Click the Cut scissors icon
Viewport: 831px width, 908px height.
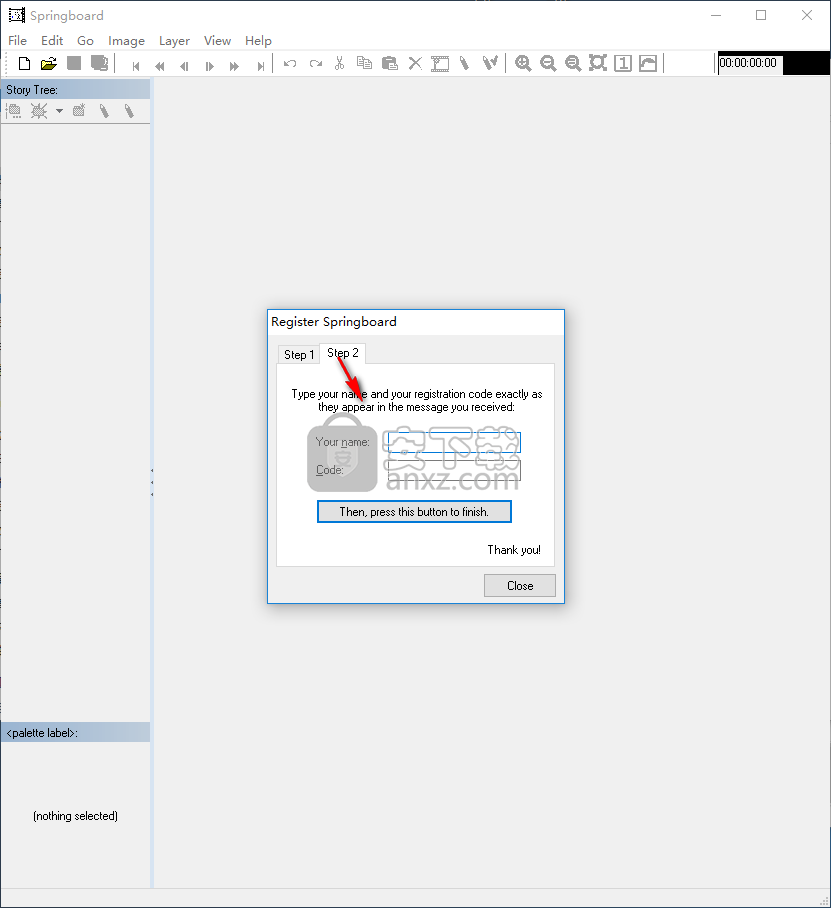(340, 64)
